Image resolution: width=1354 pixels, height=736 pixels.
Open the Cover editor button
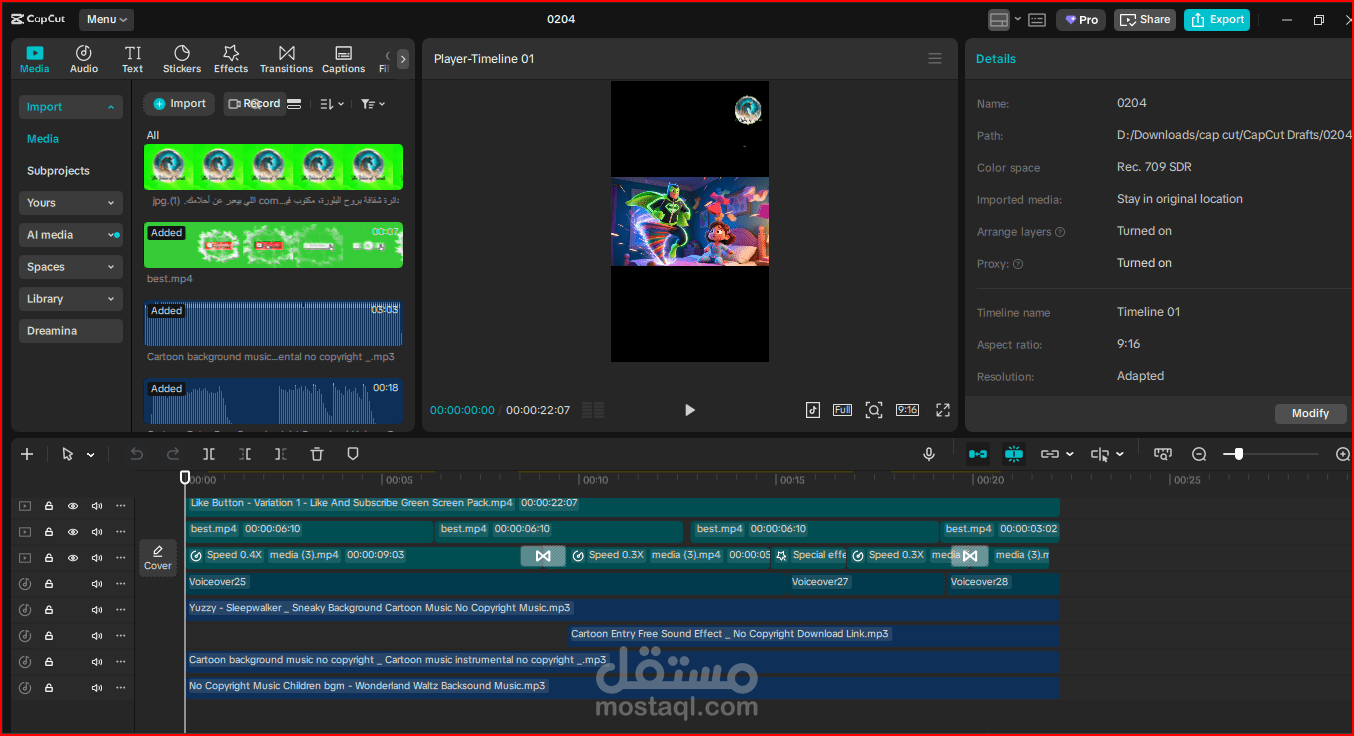pyautogui.click(x=158, y=558)
